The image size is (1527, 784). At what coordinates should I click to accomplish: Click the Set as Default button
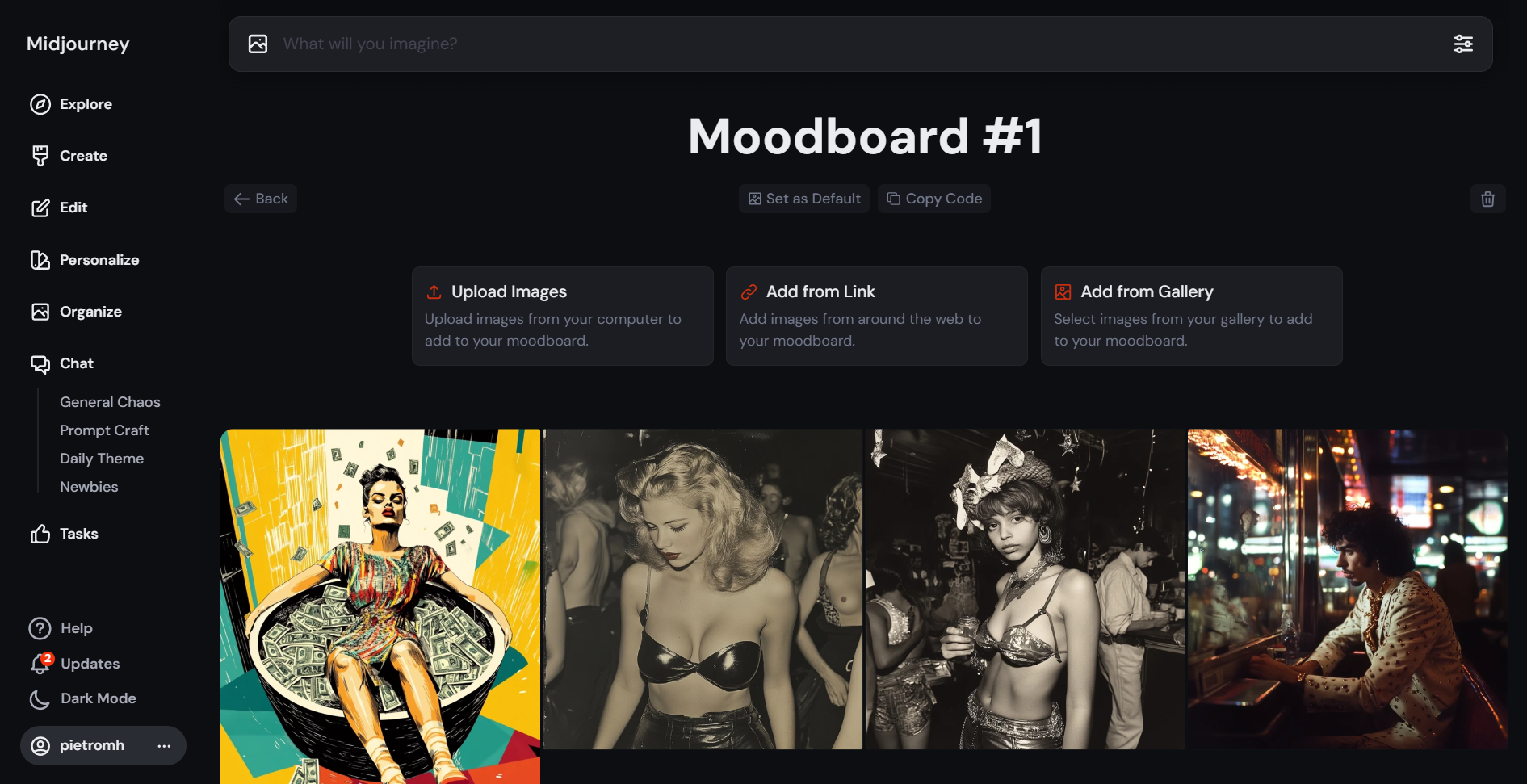pyautogui.click(x=804, y=199)
